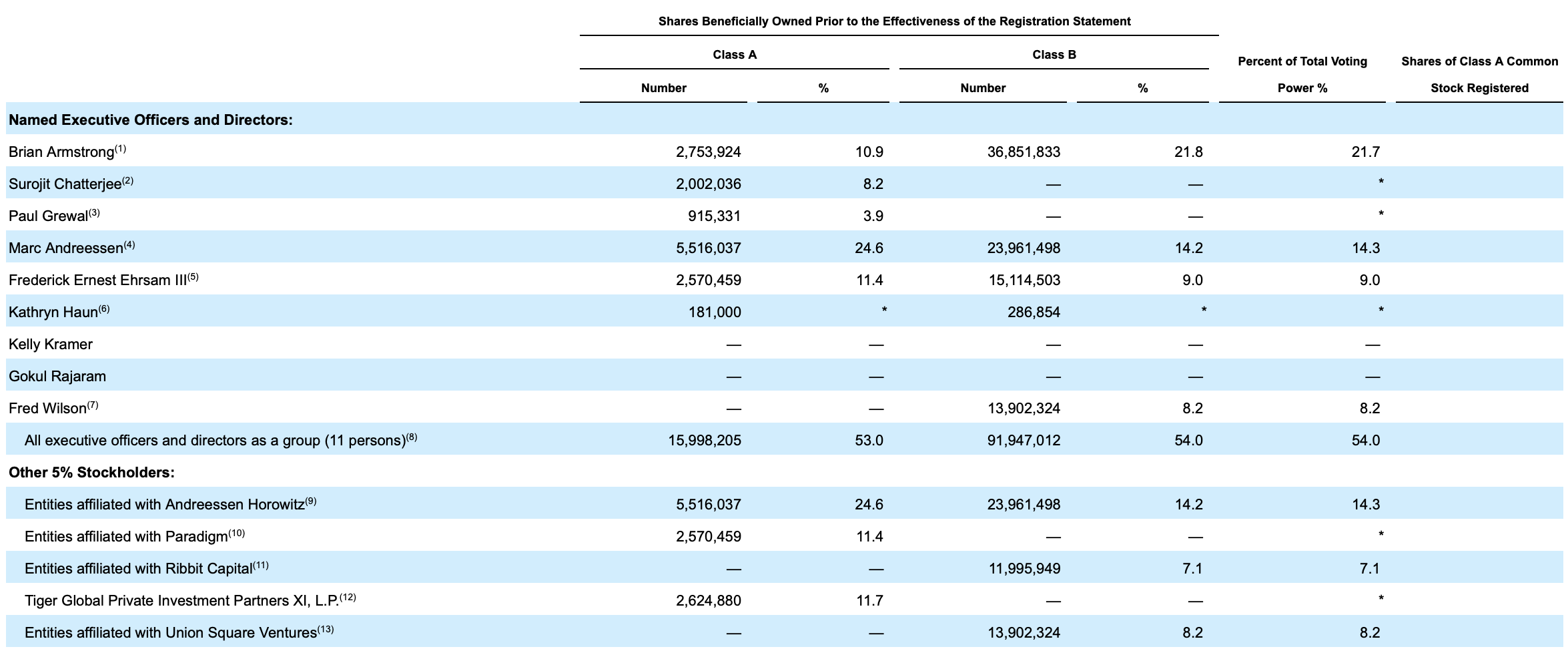Select value 2,624,880 for Tiger Global

click(709, 600)
